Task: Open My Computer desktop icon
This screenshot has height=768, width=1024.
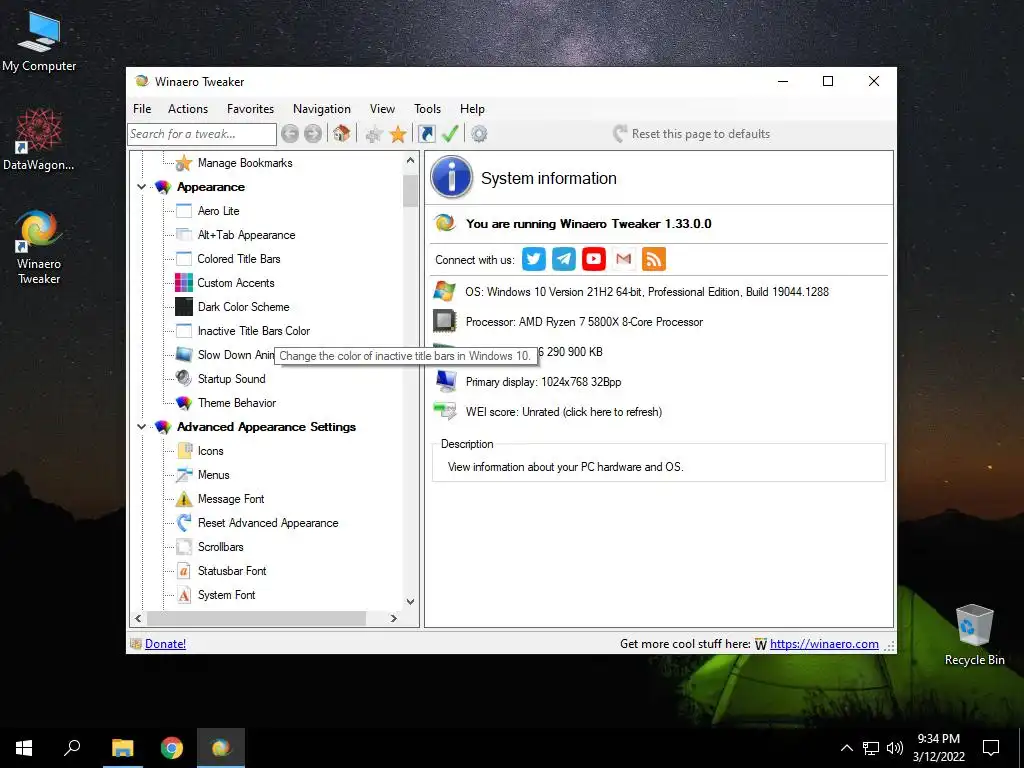Action: [39, 40]
